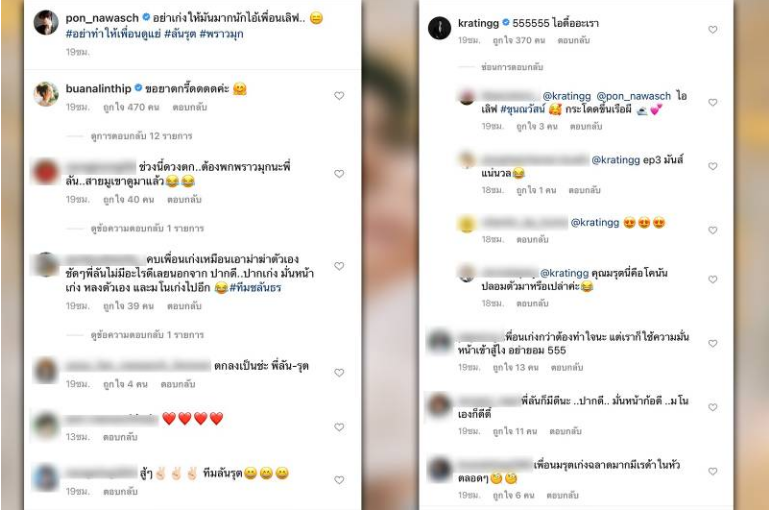
Task: Open @pon_nawasch mention in reply
Action: [x=633, y=96]
